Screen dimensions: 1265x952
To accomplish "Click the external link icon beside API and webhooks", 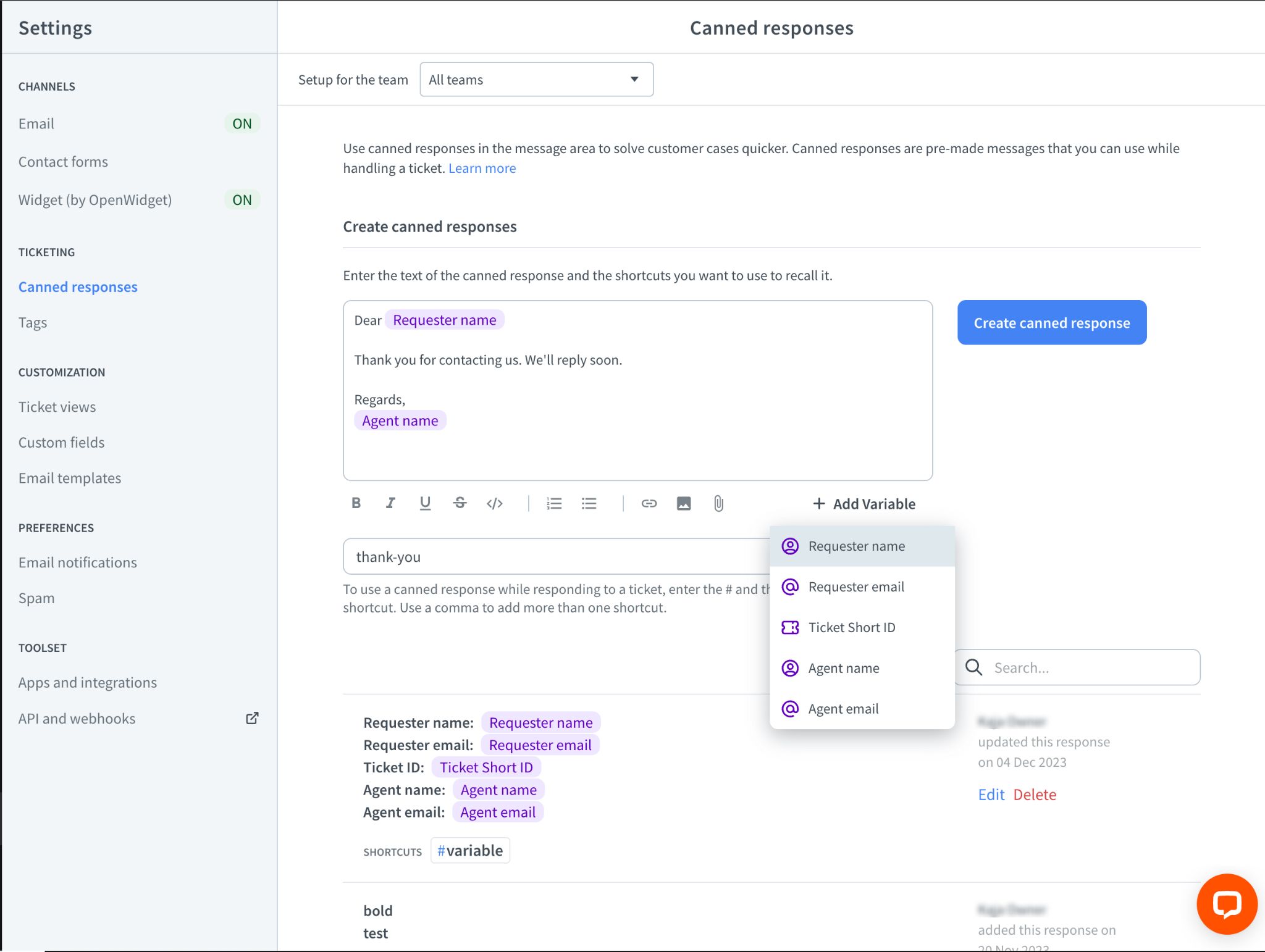I will pyautogui.click(x=252, y=718).
